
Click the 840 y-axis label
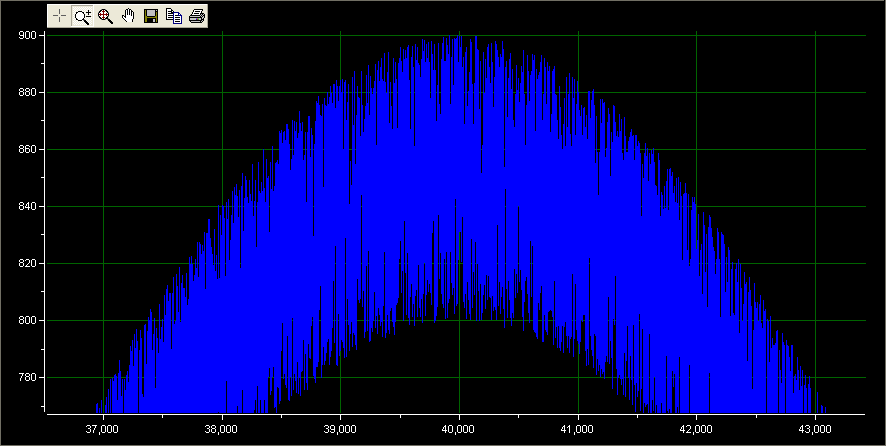pos(27,207)
